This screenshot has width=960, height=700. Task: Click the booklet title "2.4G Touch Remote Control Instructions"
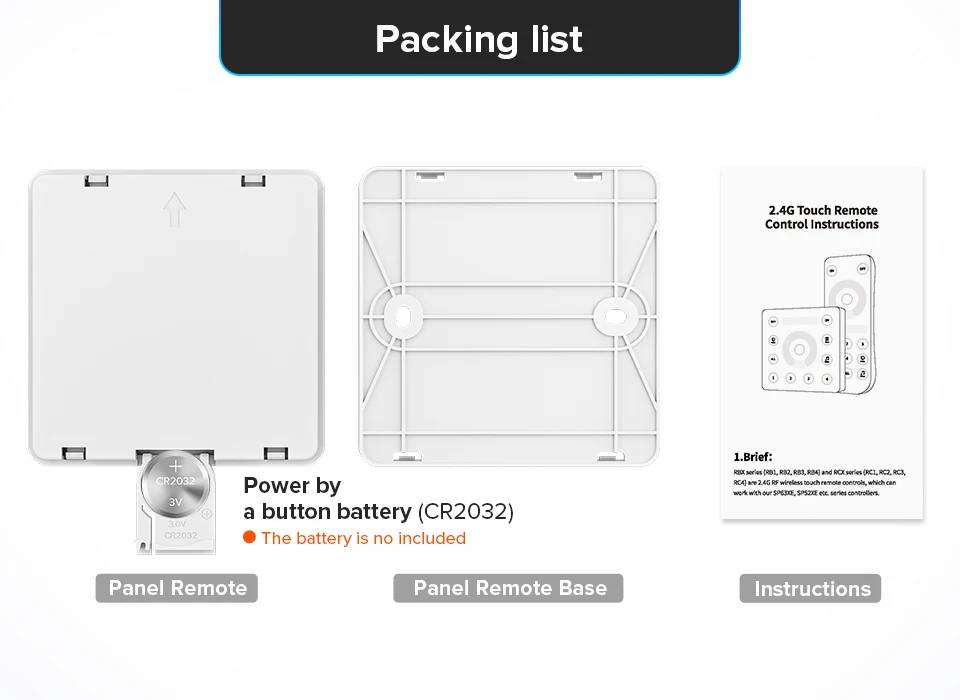(x=822, y=217)
